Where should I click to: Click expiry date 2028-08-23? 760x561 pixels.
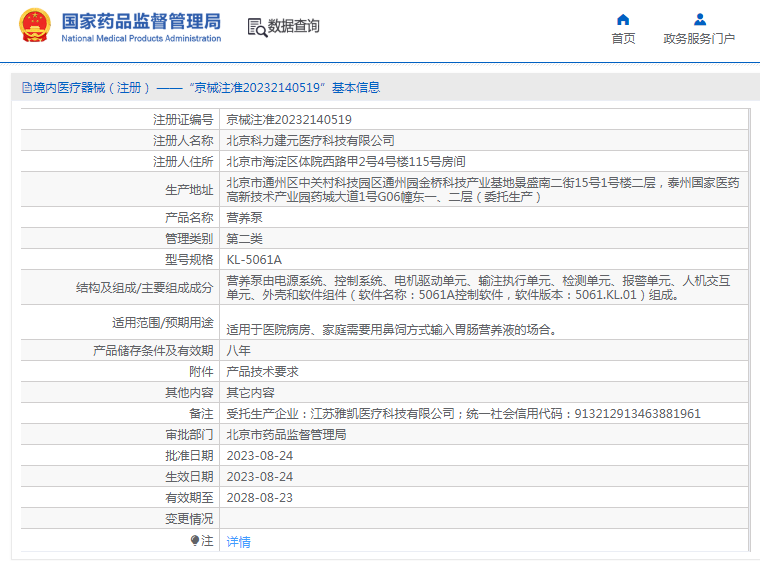260,498
